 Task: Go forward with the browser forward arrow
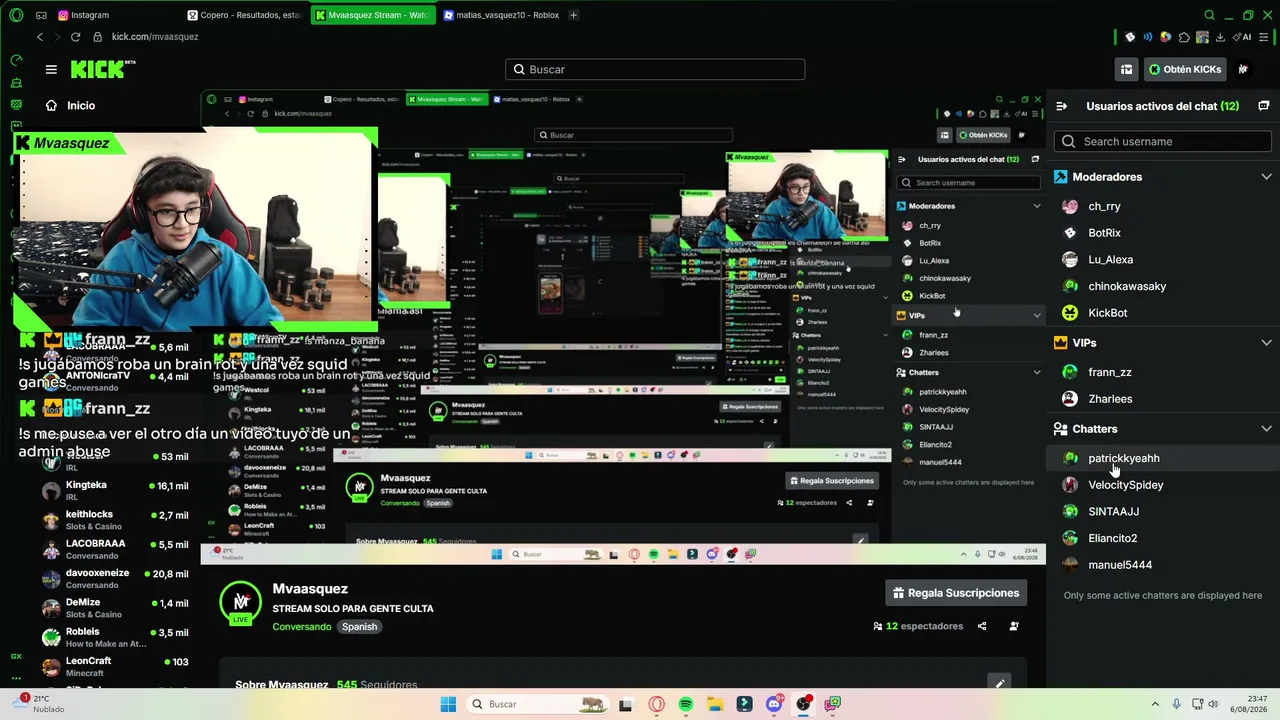coord(57,37)
